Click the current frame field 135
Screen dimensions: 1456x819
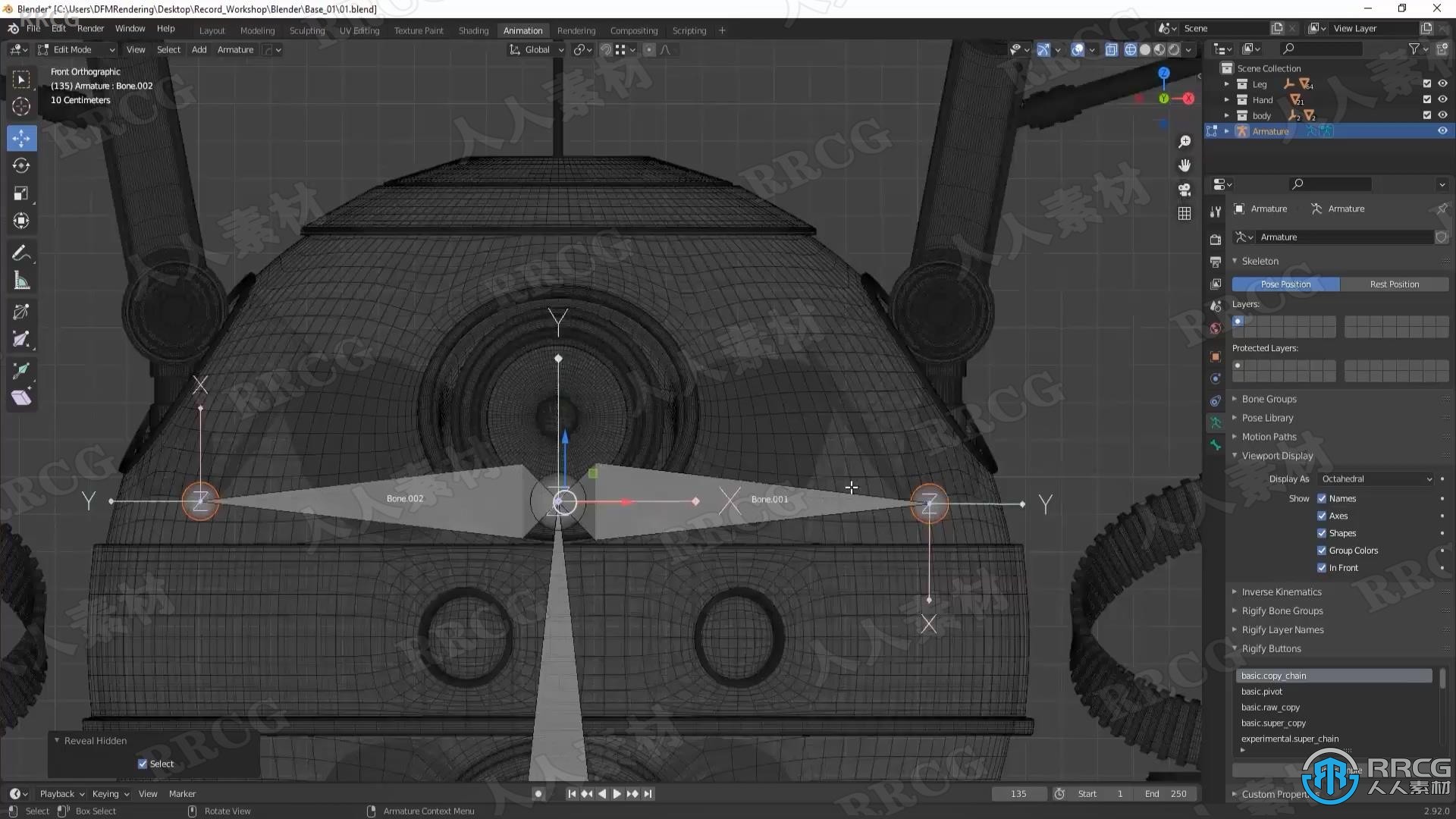1018,793
